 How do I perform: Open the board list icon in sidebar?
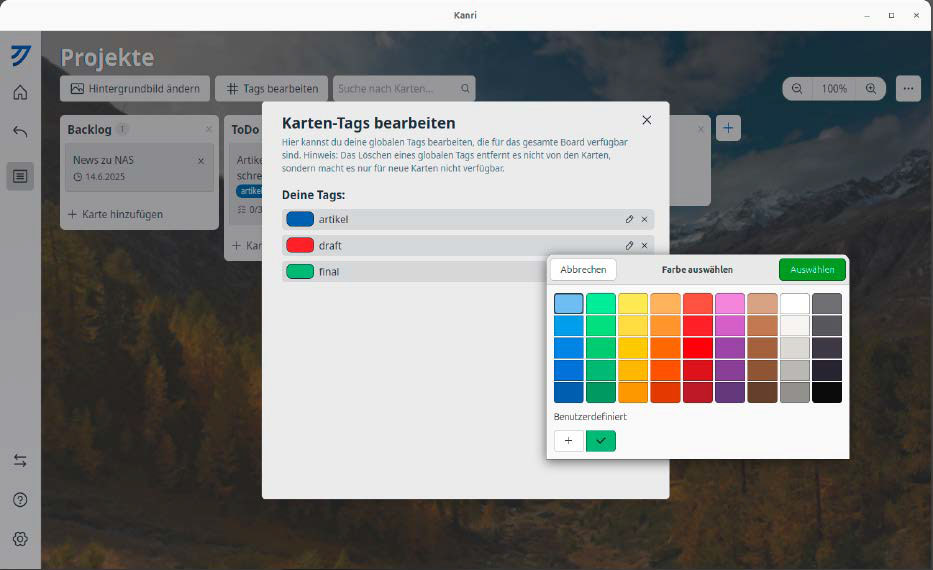(x=20, y=176)
